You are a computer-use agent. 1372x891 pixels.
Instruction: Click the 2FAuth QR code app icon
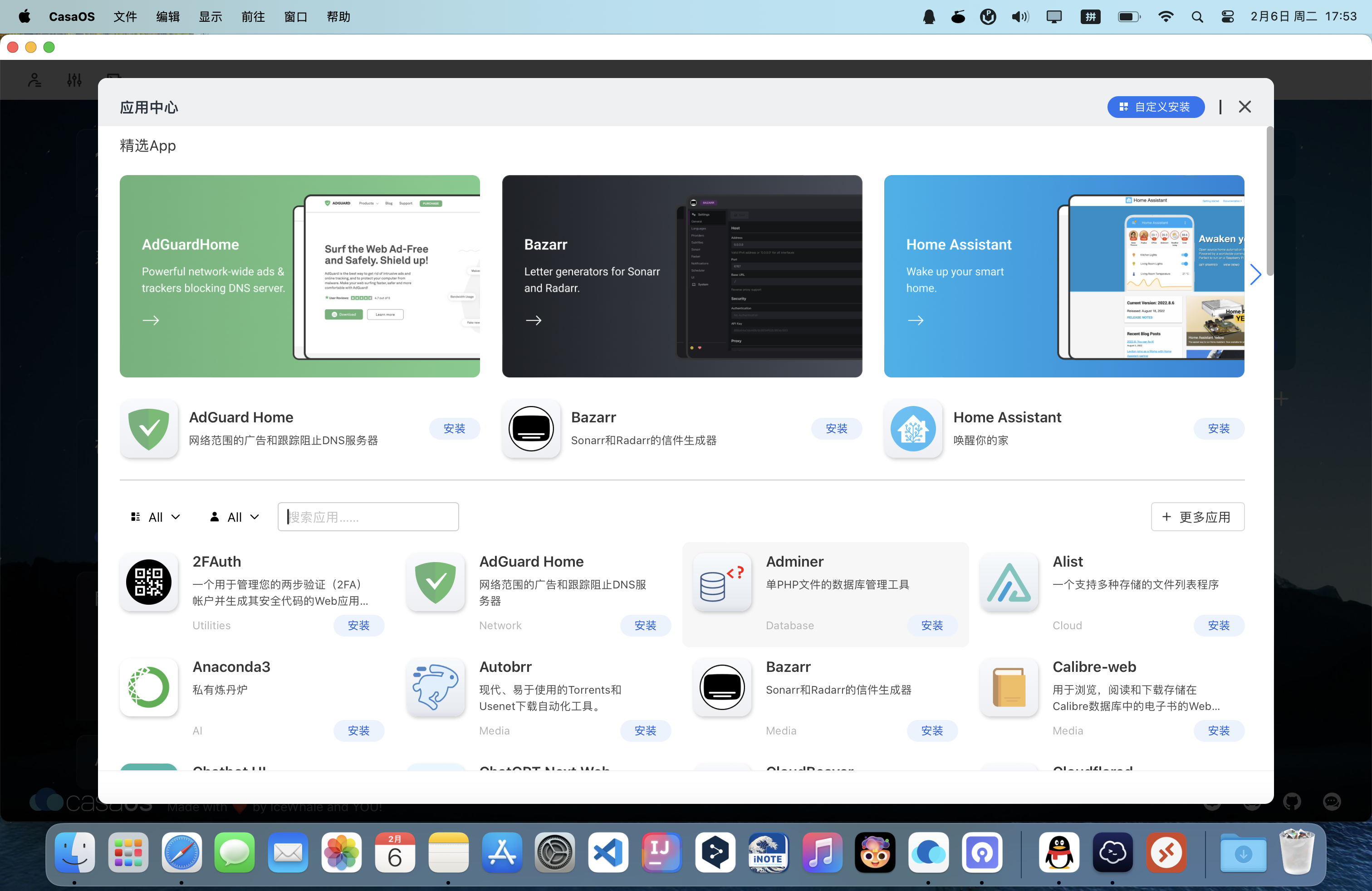click(x=149, y=582)
